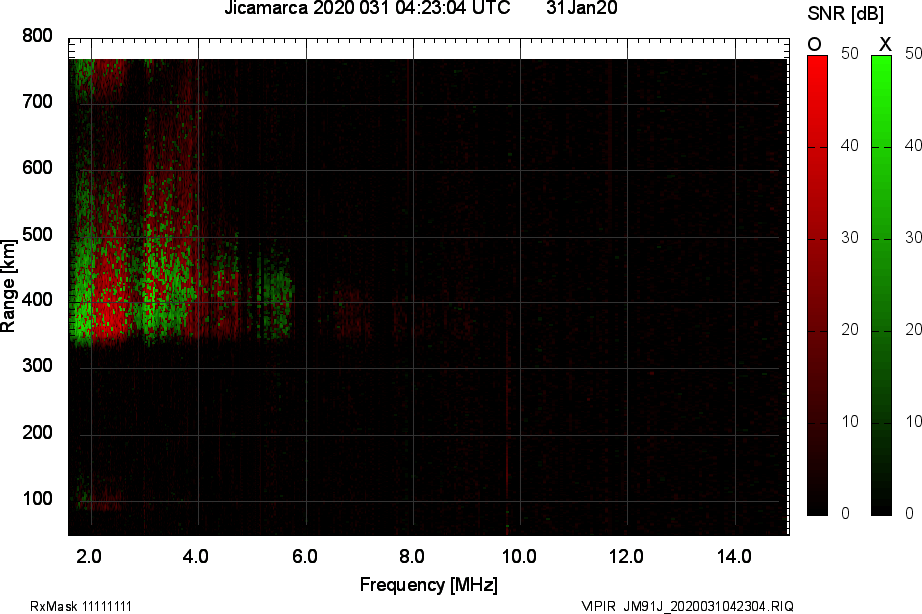The image size is (922, 614).
Task: Click the 'Frequency [MHz]' axis label
Action: [x=429, y=585]
